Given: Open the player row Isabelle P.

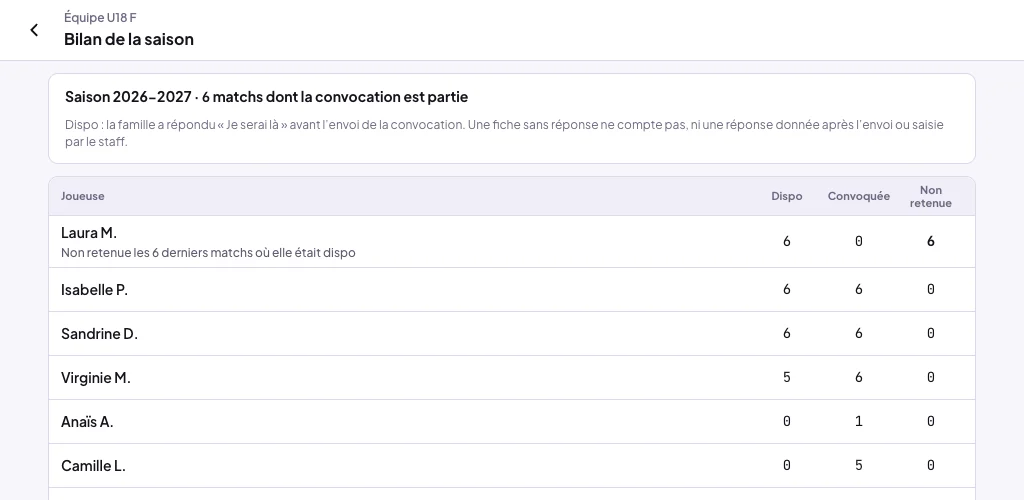Looking at the screenshot, I should (512, 290).
